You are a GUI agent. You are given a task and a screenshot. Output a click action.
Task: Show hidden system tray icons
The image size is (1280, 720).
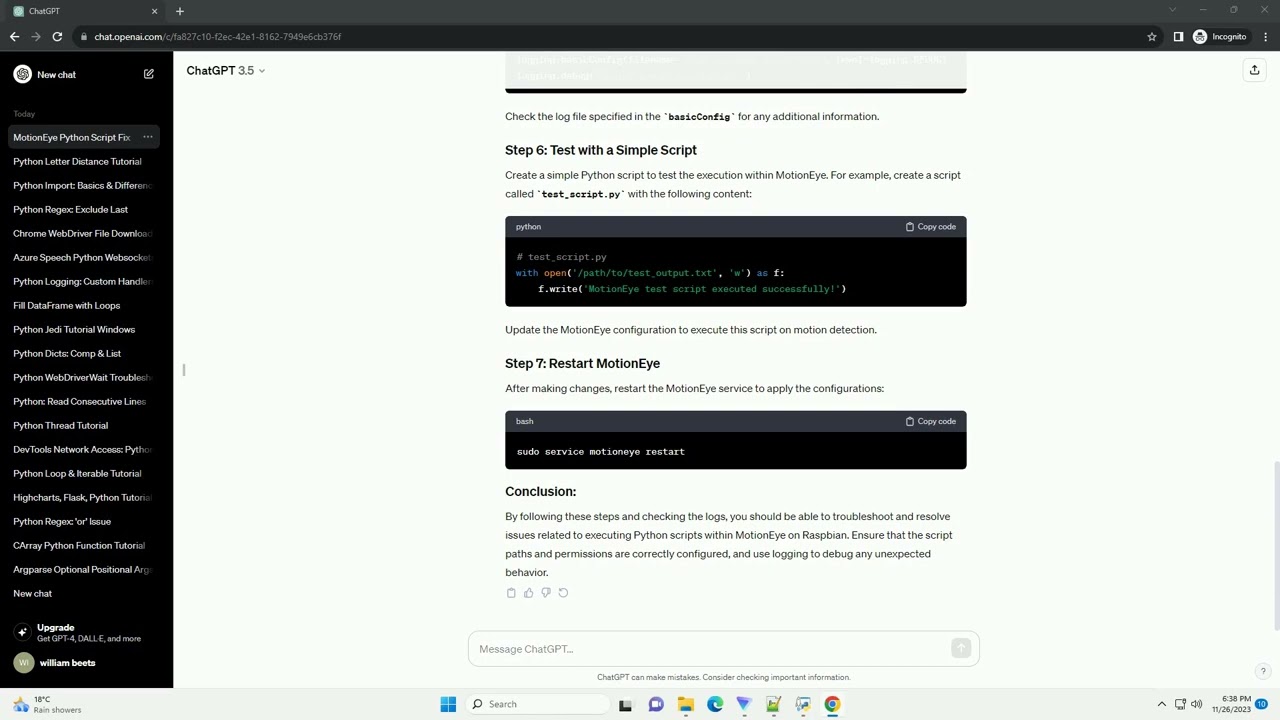click(1161, 704)
